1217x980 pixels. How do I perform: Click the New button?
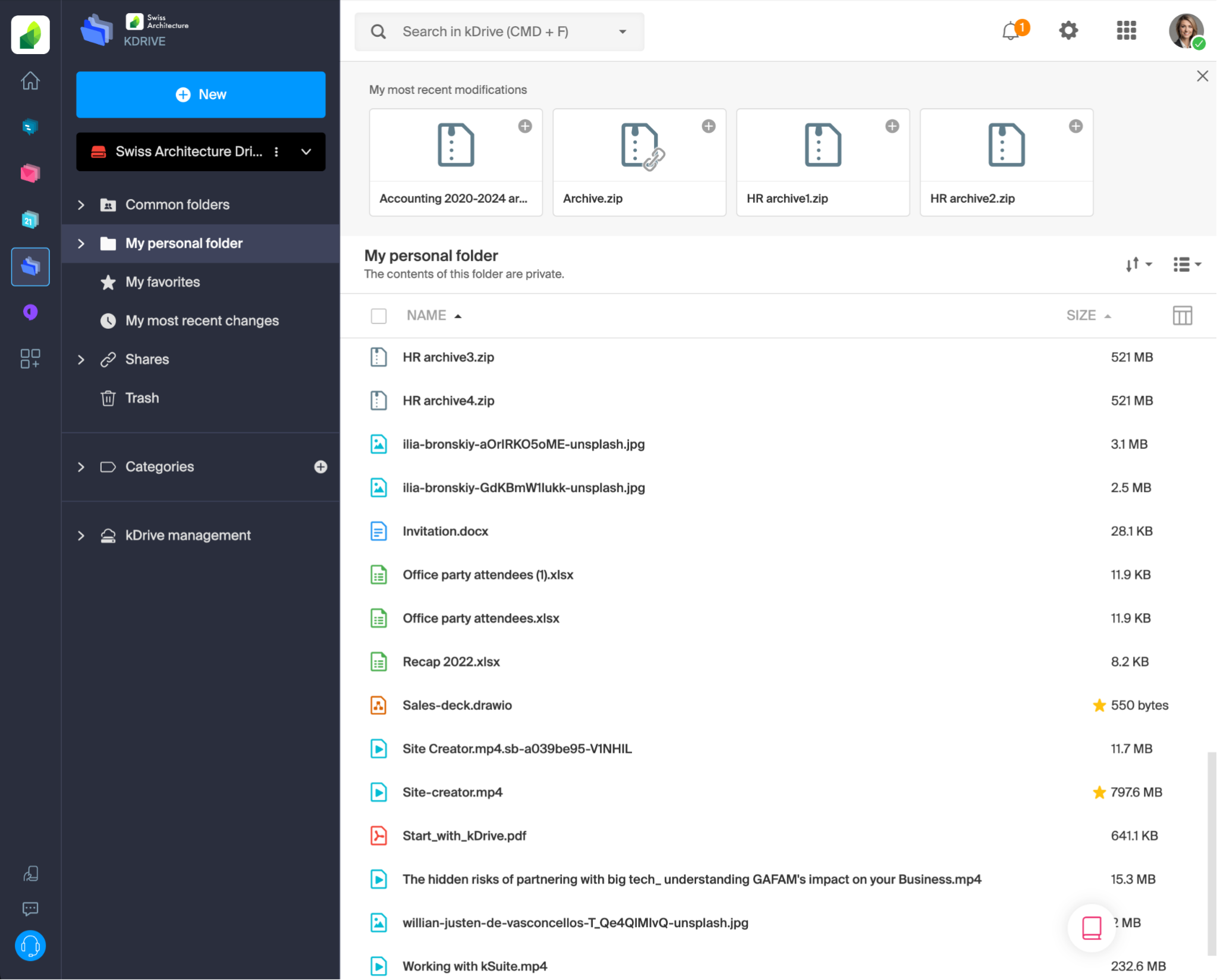[201, 95]
